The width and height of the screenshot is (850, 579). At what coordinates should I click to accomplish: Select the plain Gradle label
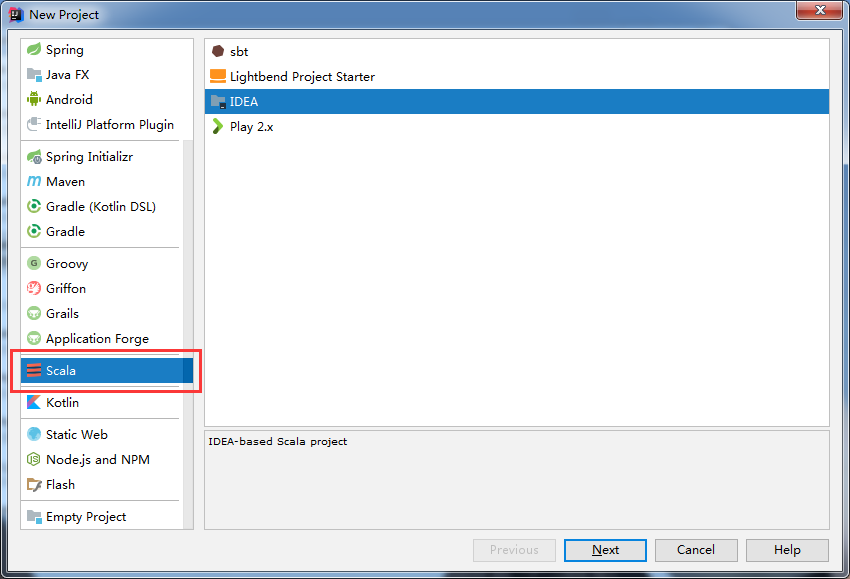65,231
